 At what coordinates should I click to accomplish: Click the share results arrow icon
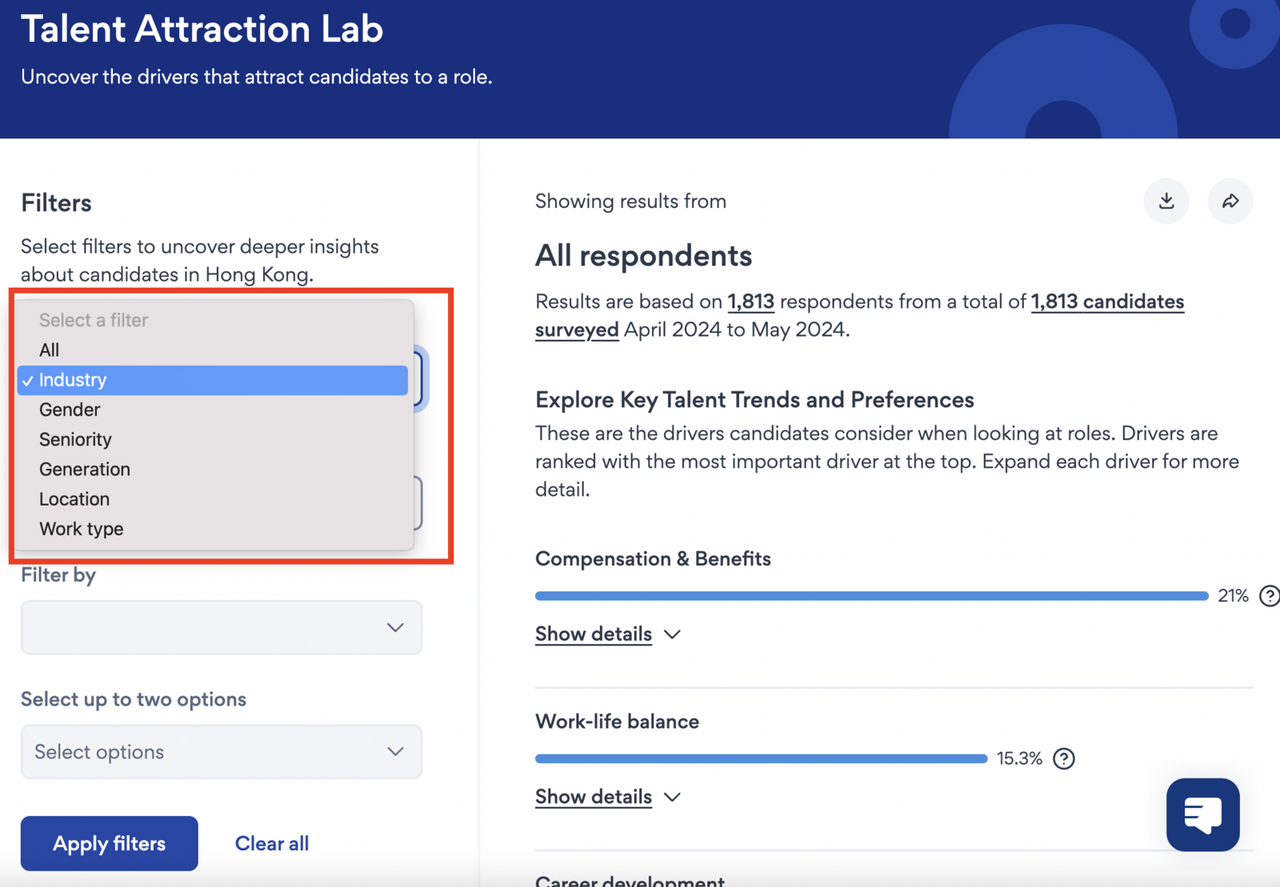(x=1230, y=201)
